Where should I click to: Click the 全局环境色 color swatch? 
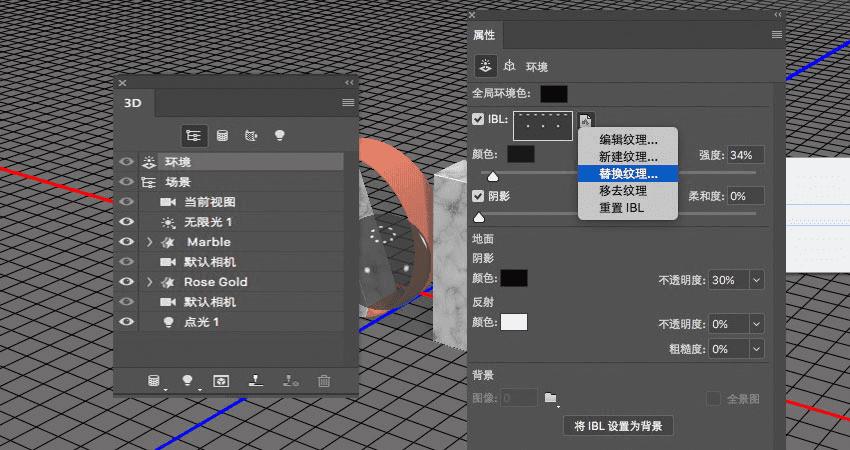pyautogui.click(x=553, y=93)
